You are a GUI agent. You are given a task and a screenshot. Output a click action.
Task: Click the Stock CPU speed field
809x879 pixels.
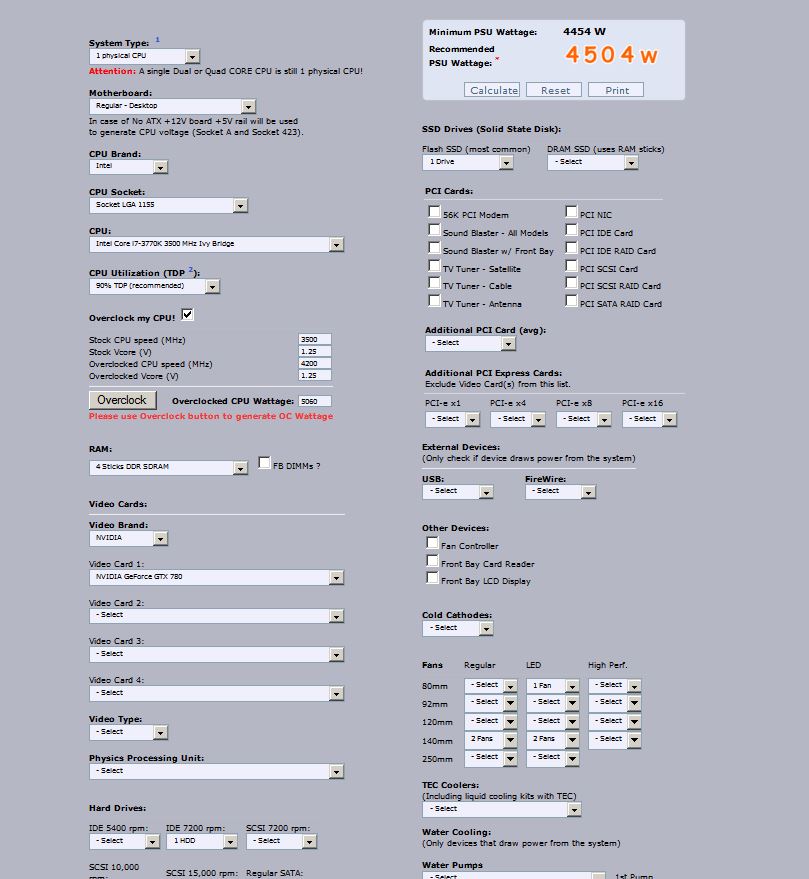(x=315, y=340)
